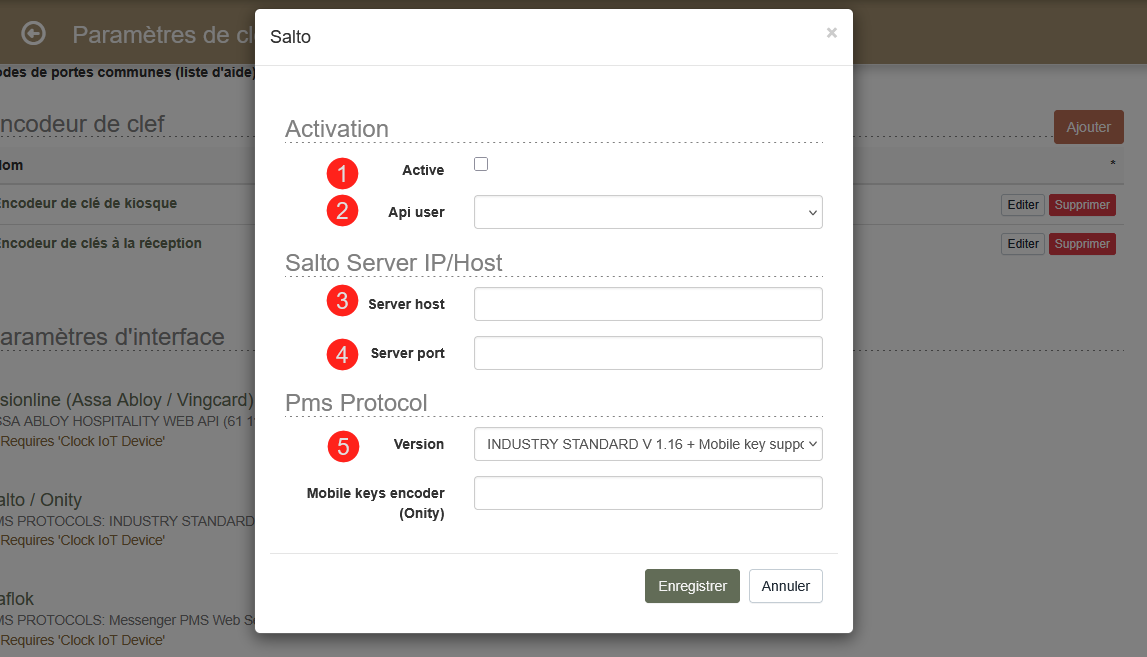Click the back arrow icon in header

(x=33, y=34)
